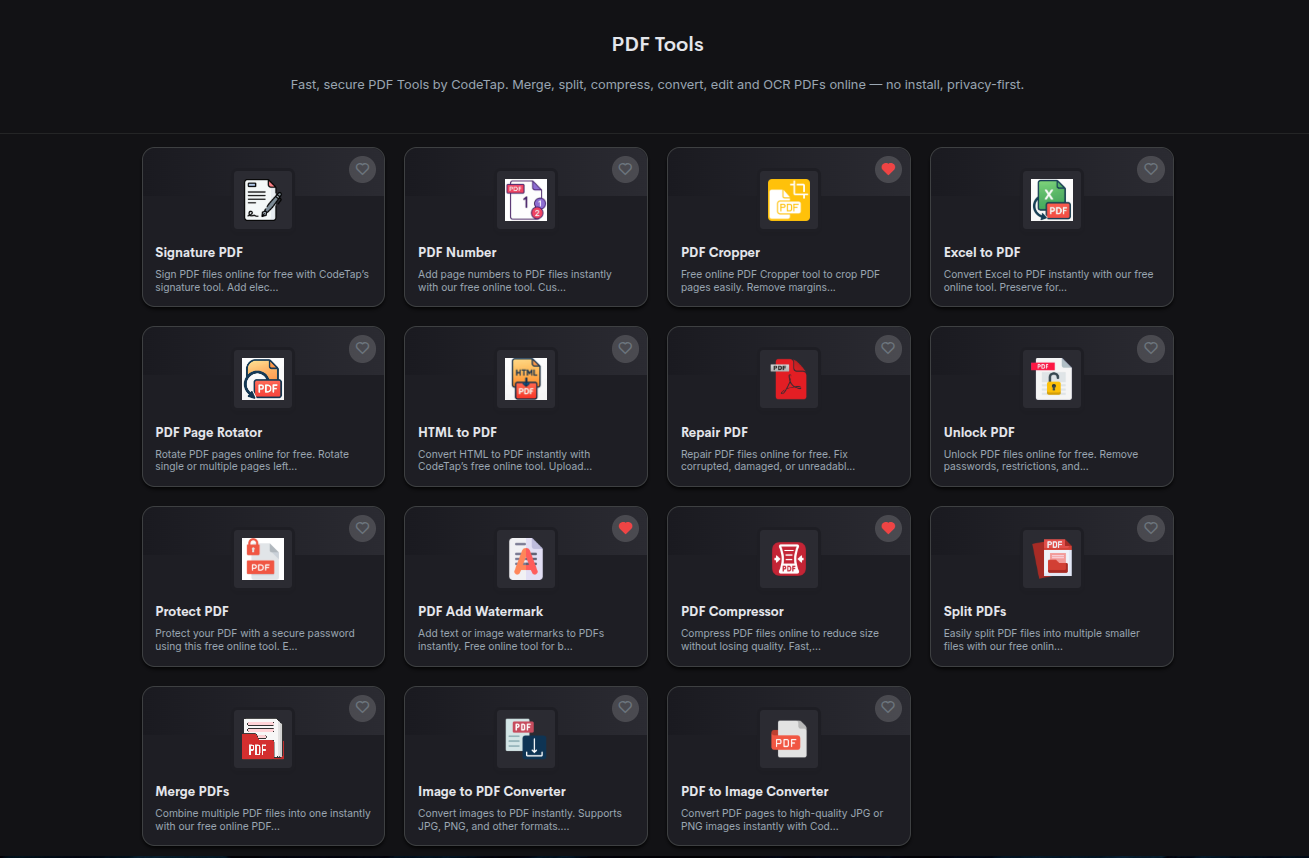Favorite Repair PDF with heart
This screenshot has height=858, width=1309.
tap(888, 348)
